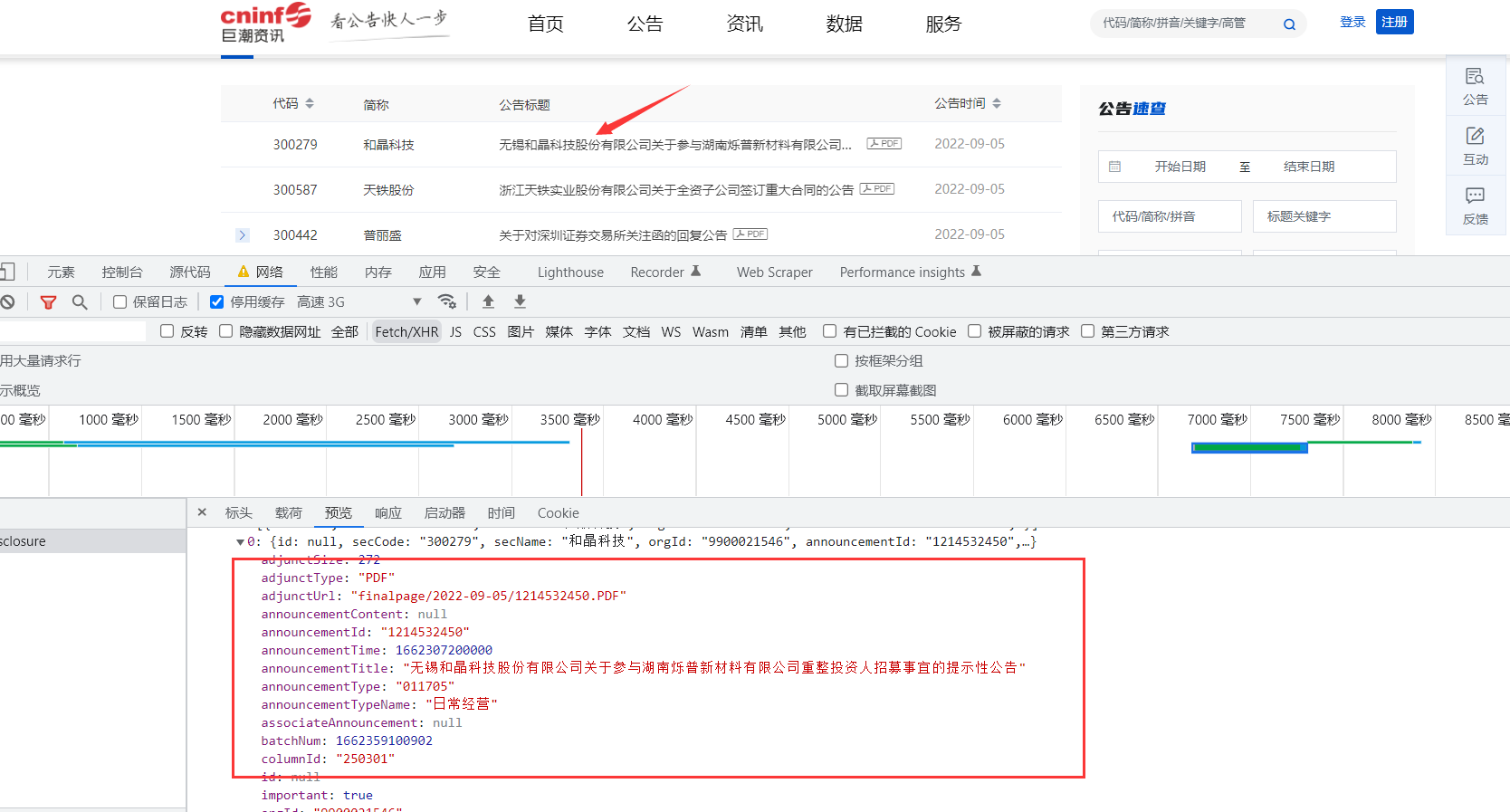Screen dimensions: 1510x812
Task: Click the cninf 巨潮资讯 logo
Action: (x=266, y=24)
